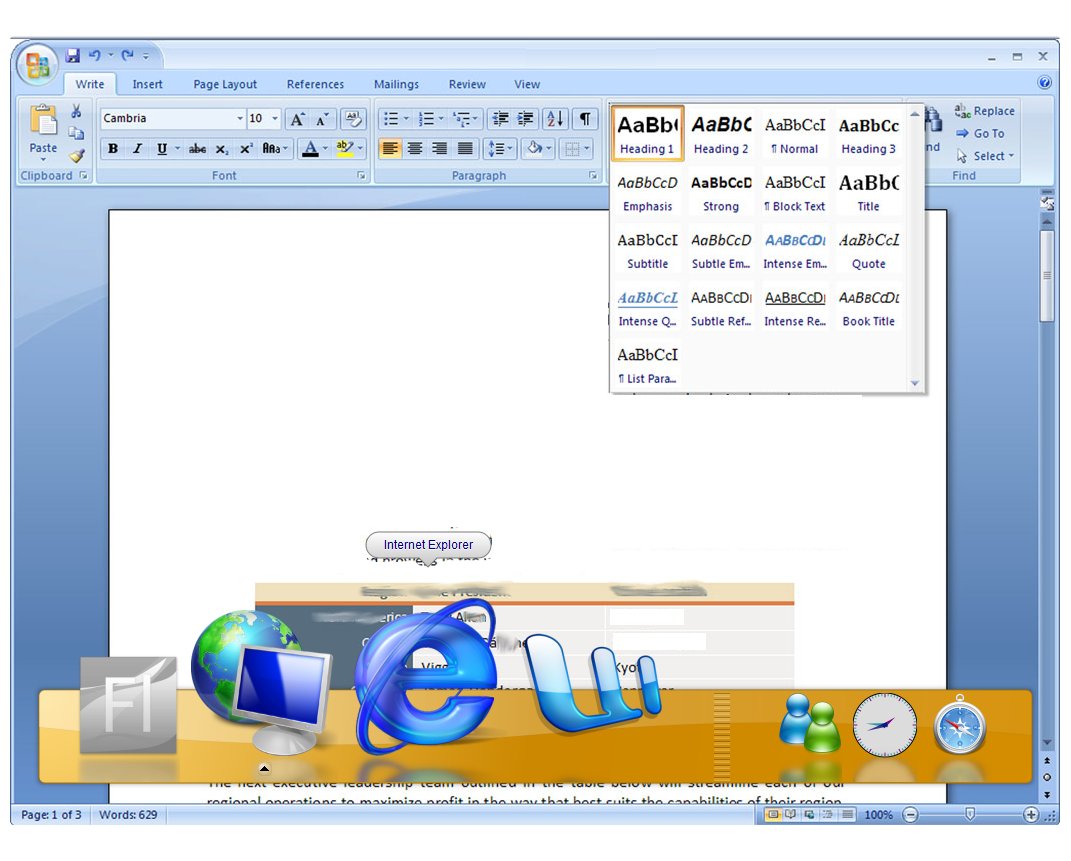Switch to the Mailings tab
Viewport: 1071px width, 861px height.
pyautogui.click(x=396, y=85)
